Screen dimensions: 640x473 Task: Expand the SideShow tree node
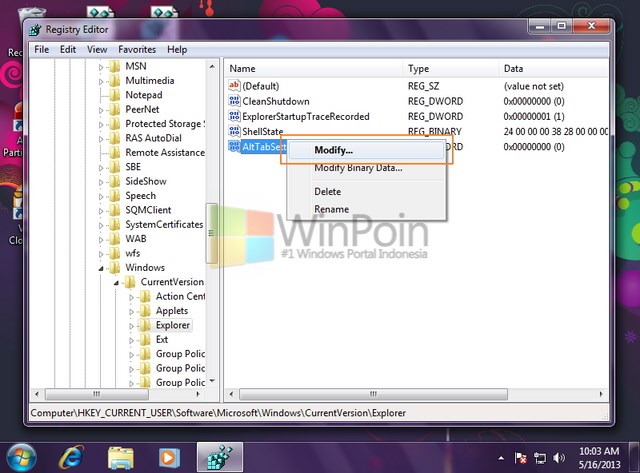pyautogui.click(x=101, y=182)
